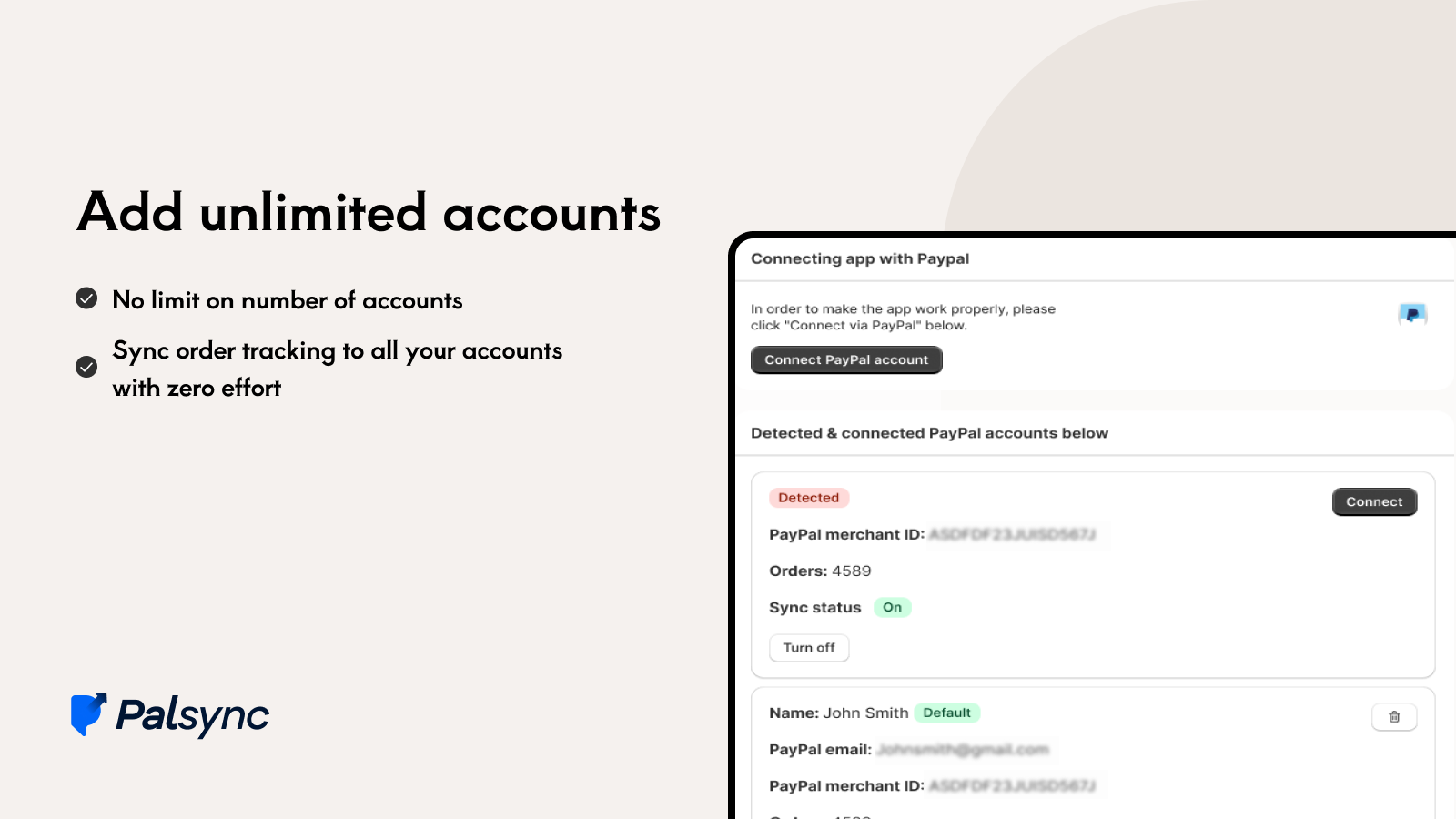Click the Palsync brand name text
Viewport: 1456px width, 819px height.
tap(192, 716)
